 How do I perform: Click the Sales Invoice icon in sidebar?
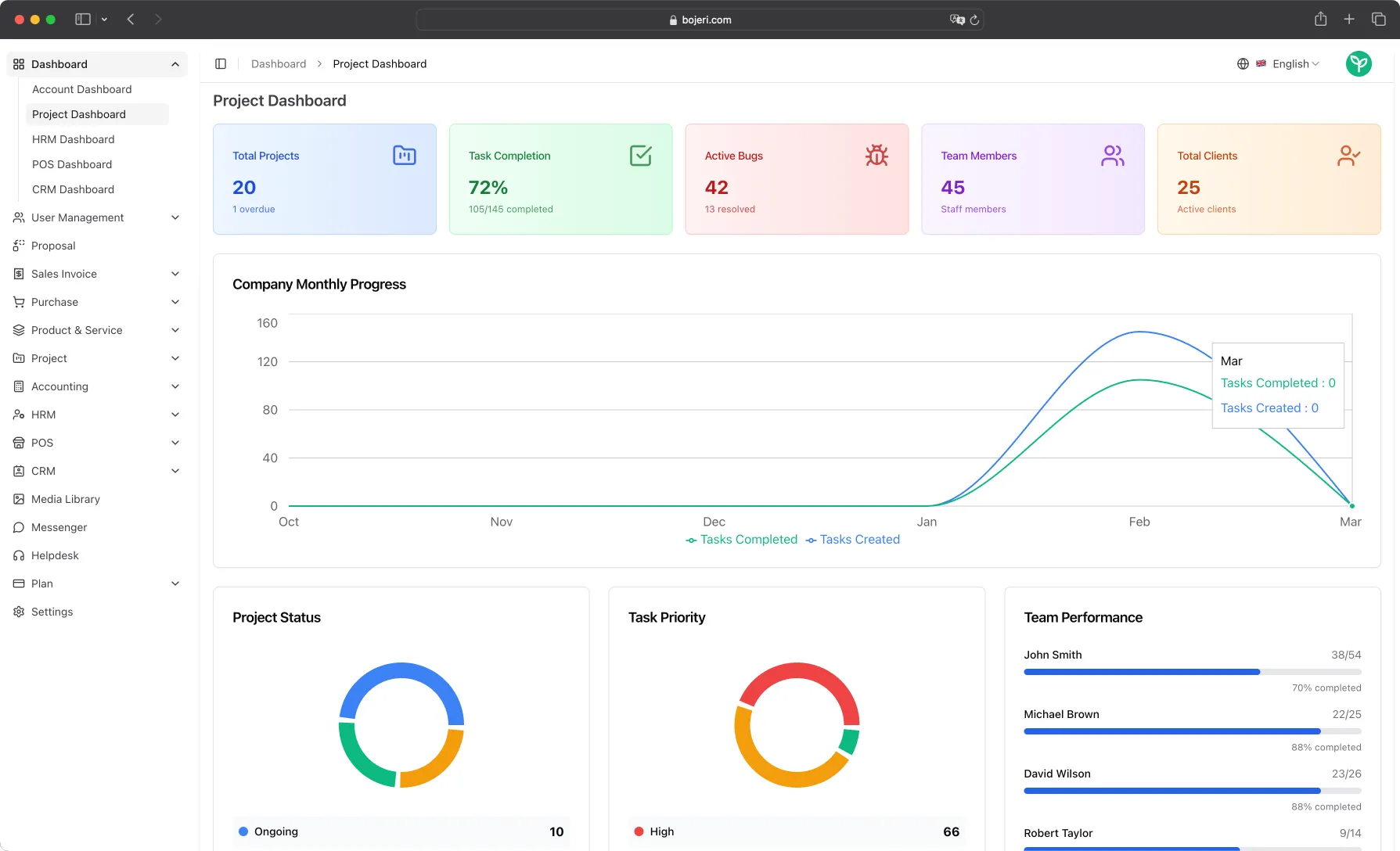coord(19,274)
